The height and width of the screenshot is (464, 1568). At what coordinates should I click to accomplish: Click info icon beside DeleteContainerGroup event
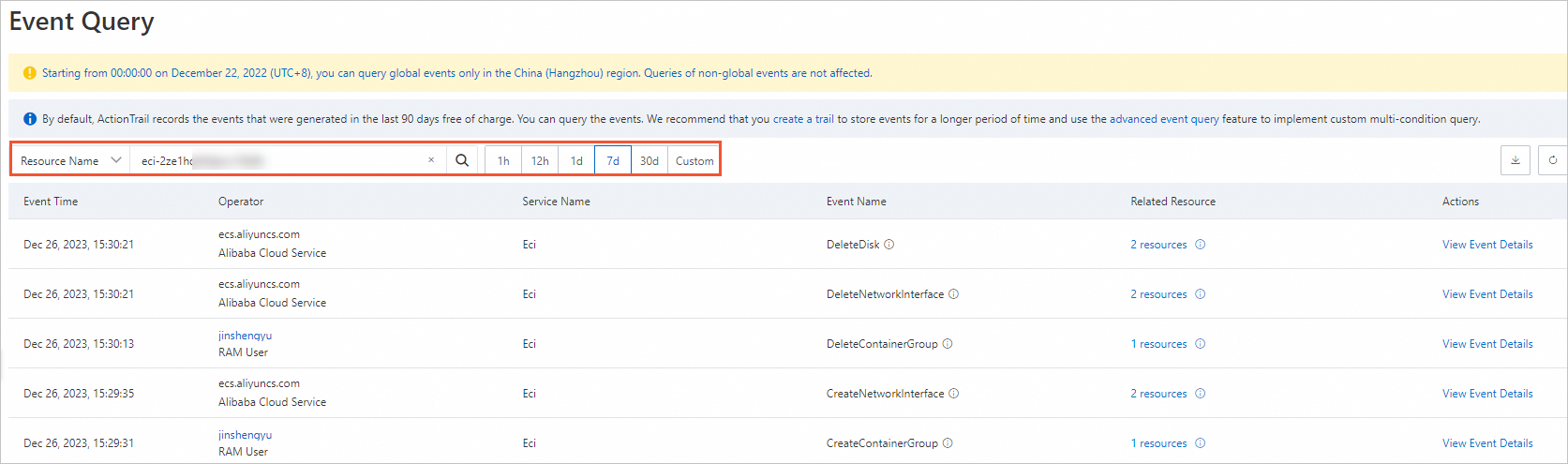coord(948,344)
